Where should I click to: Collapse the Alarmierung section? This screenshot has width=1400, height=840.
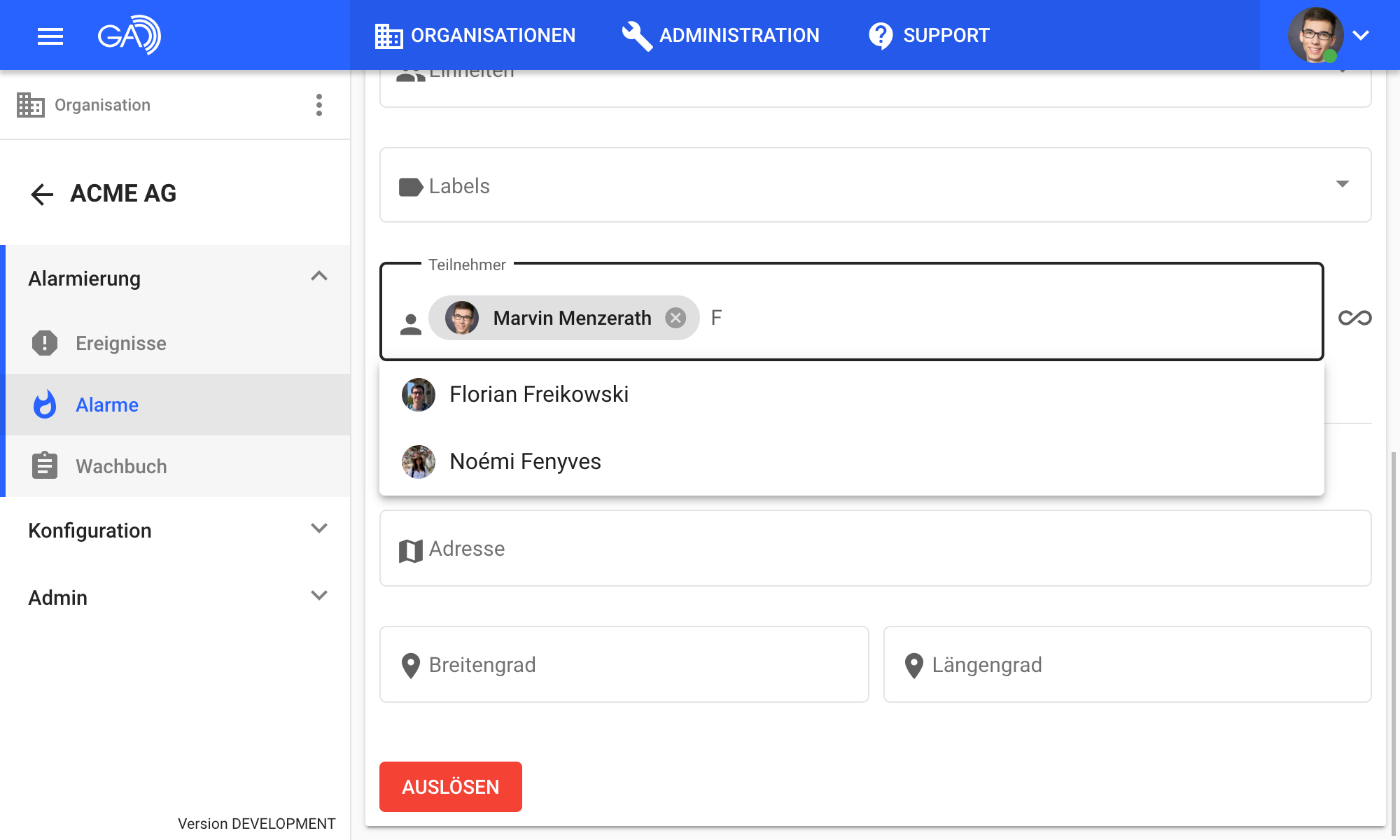(318, 277)
